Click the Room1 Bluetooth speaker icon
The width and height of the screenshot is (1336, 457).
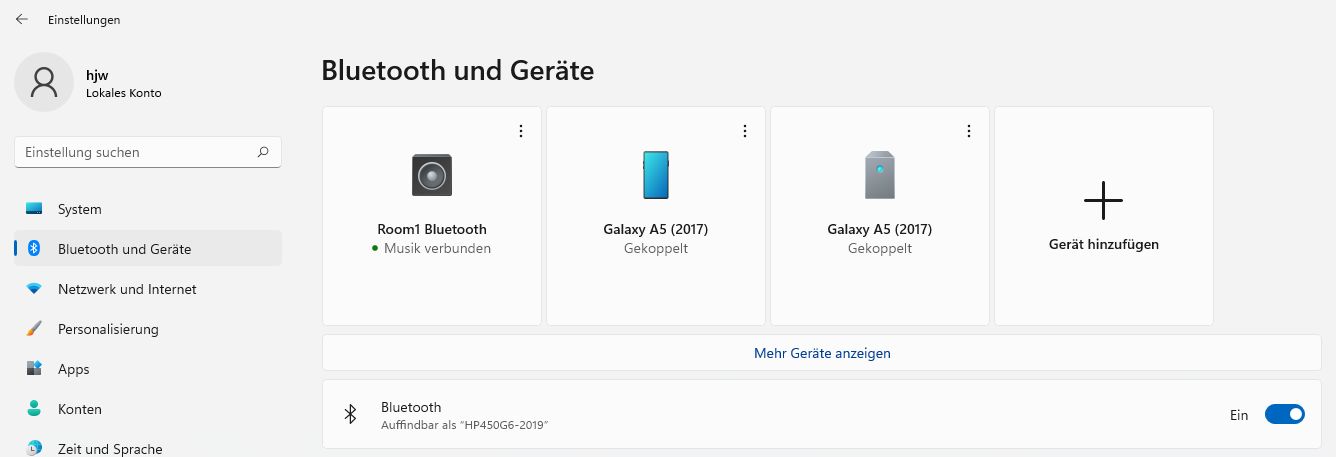click(432, 175)
